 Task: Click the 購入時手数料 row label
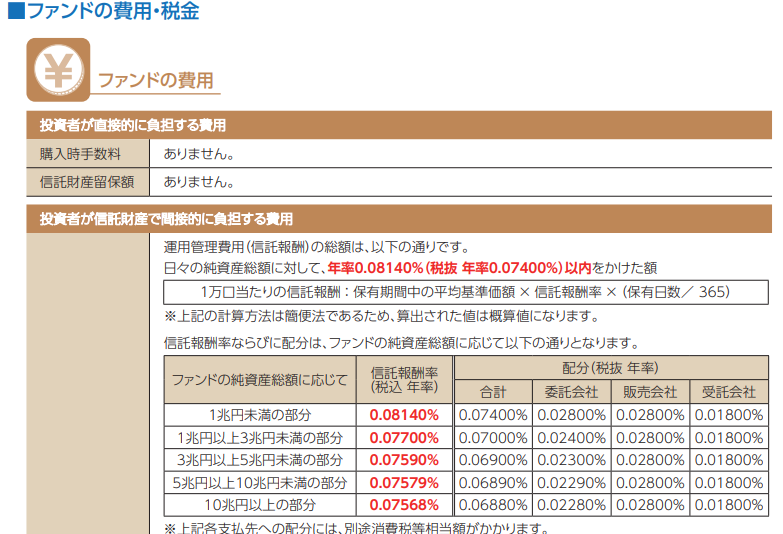click(80, 154)
